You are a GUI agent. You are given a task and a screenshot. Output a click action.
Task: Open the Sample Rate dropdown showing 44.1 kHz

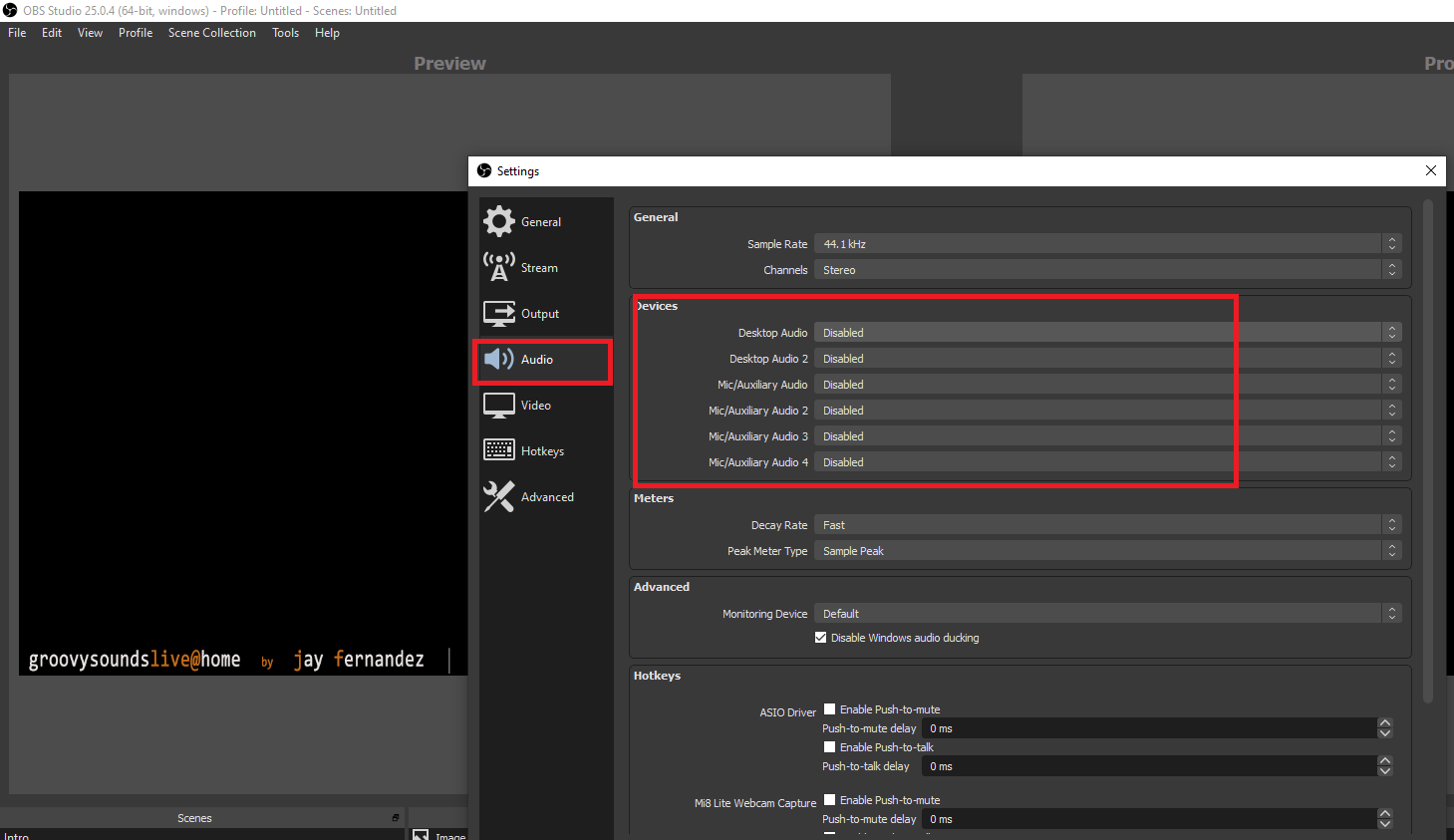[1107, 244]
